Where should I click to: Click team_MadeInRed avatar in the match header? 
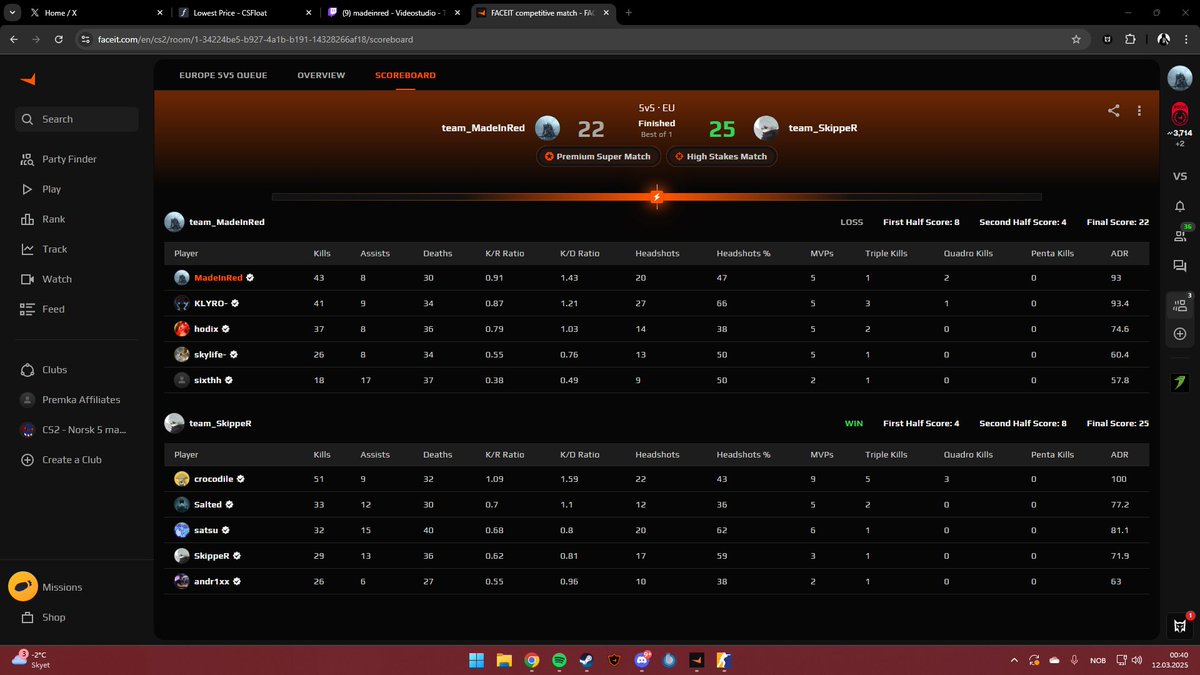(547, 128)
